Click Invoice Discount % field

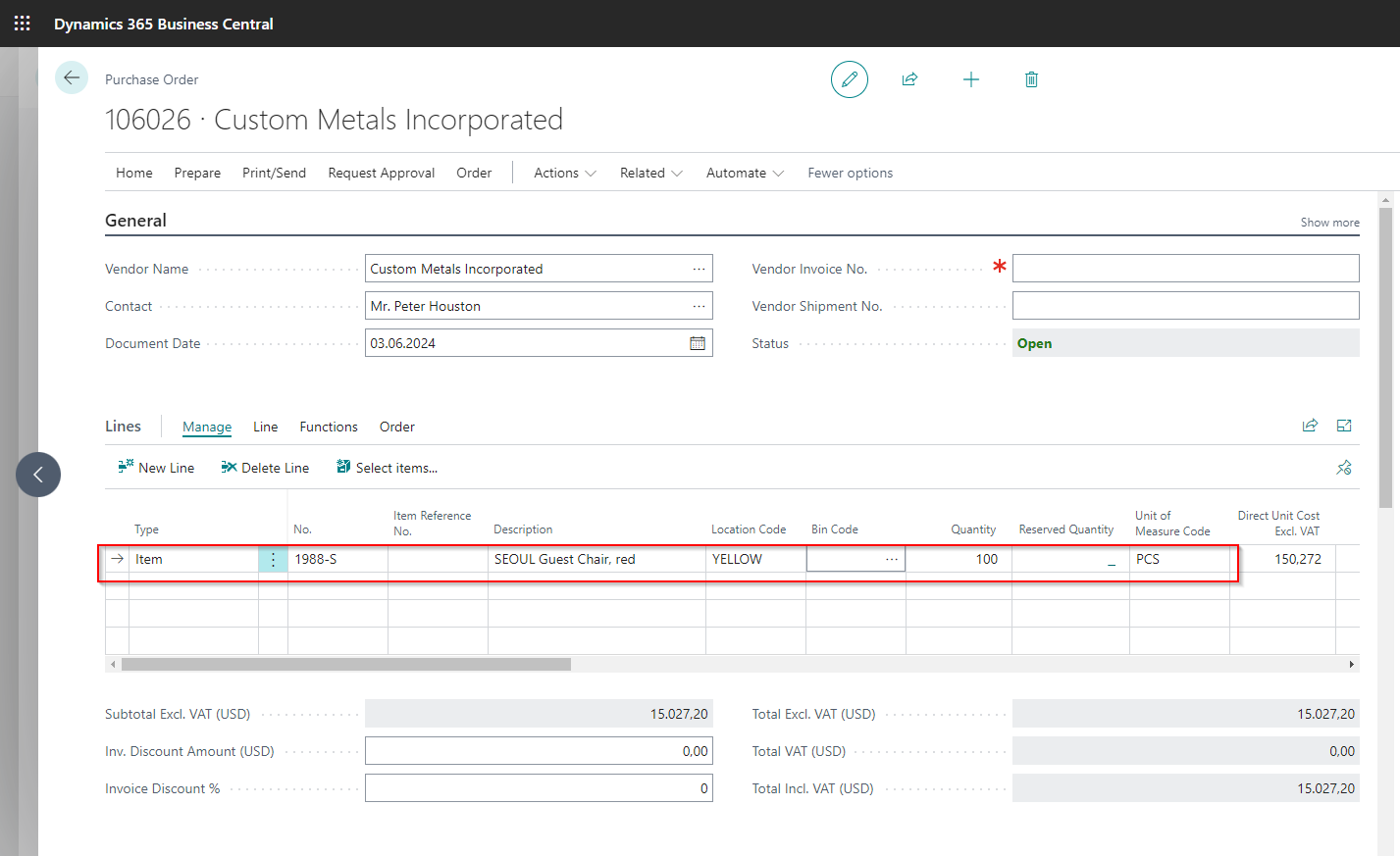click(539, 788)
